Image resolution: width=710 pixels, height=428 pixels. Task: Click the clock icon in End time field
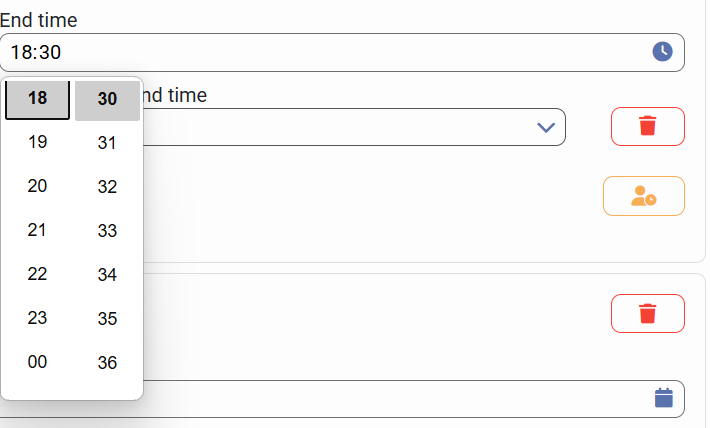pos(662,52)
